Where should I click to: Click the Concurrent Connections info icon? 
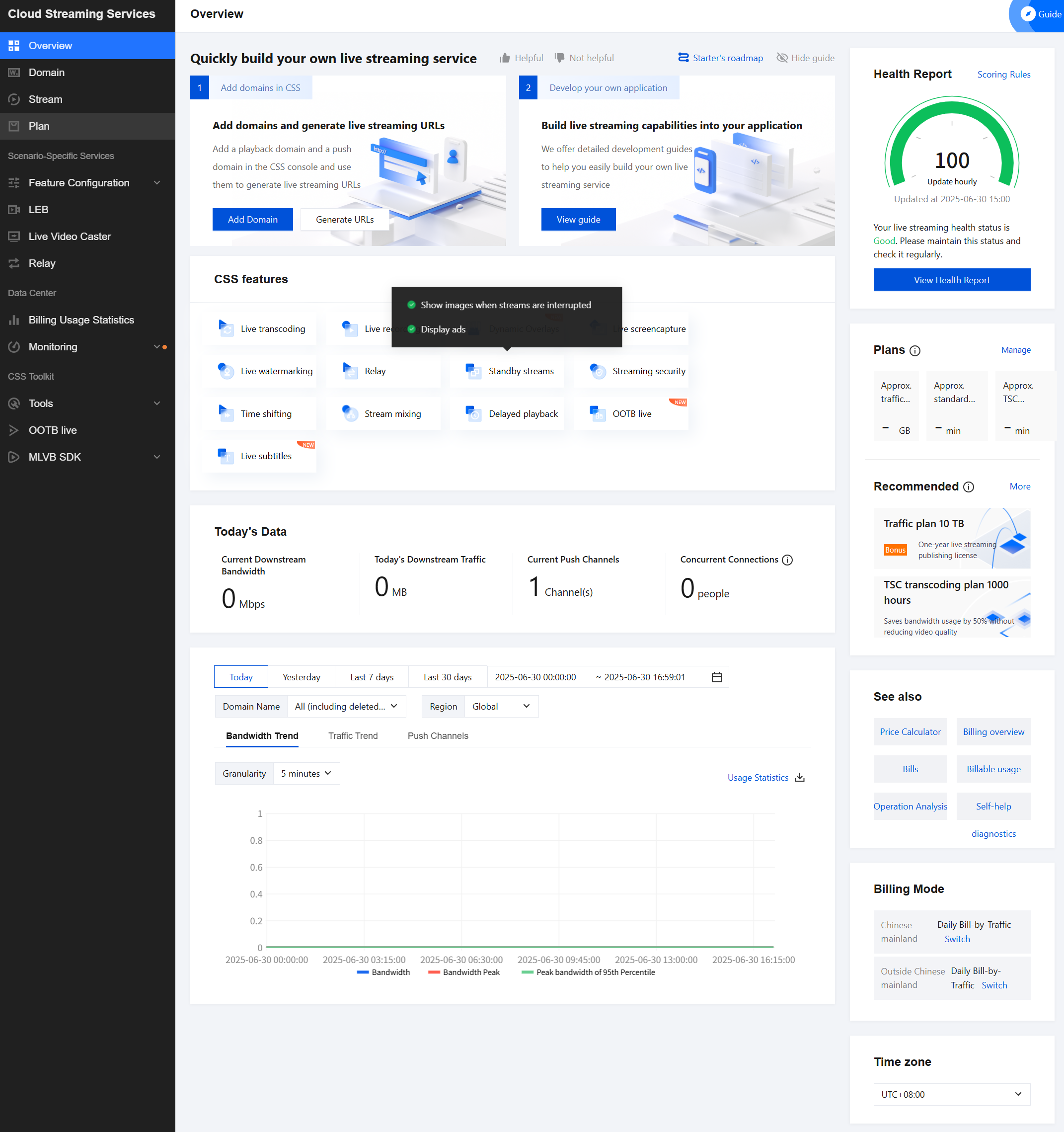[x=787, y=560]
